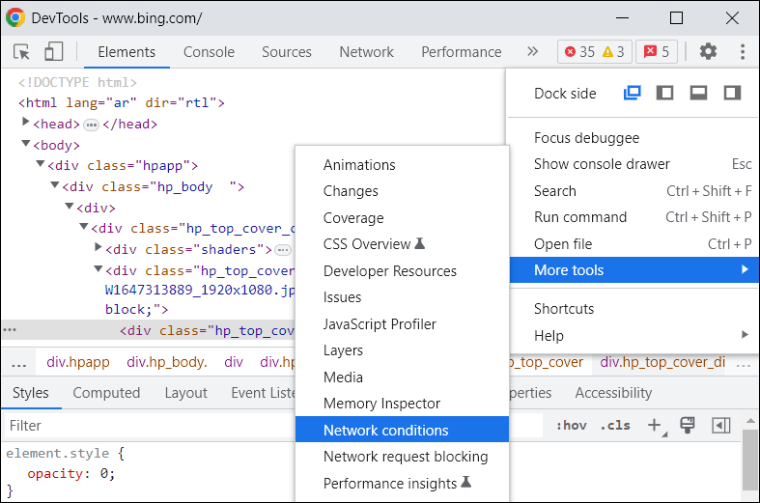Screen dimensions: 760x503
Task: Open Developer Resources tool
Action: (x=402, y=270)
